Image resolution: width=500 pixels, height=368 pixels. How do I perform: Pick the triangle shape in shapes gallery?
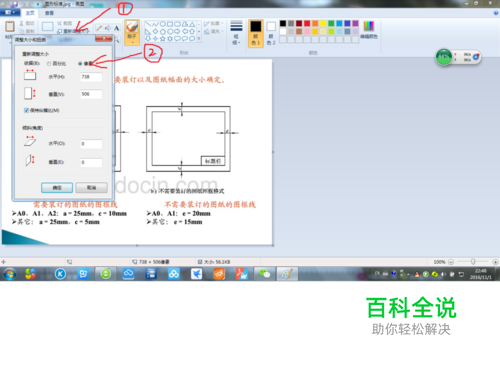coord(192,24)
